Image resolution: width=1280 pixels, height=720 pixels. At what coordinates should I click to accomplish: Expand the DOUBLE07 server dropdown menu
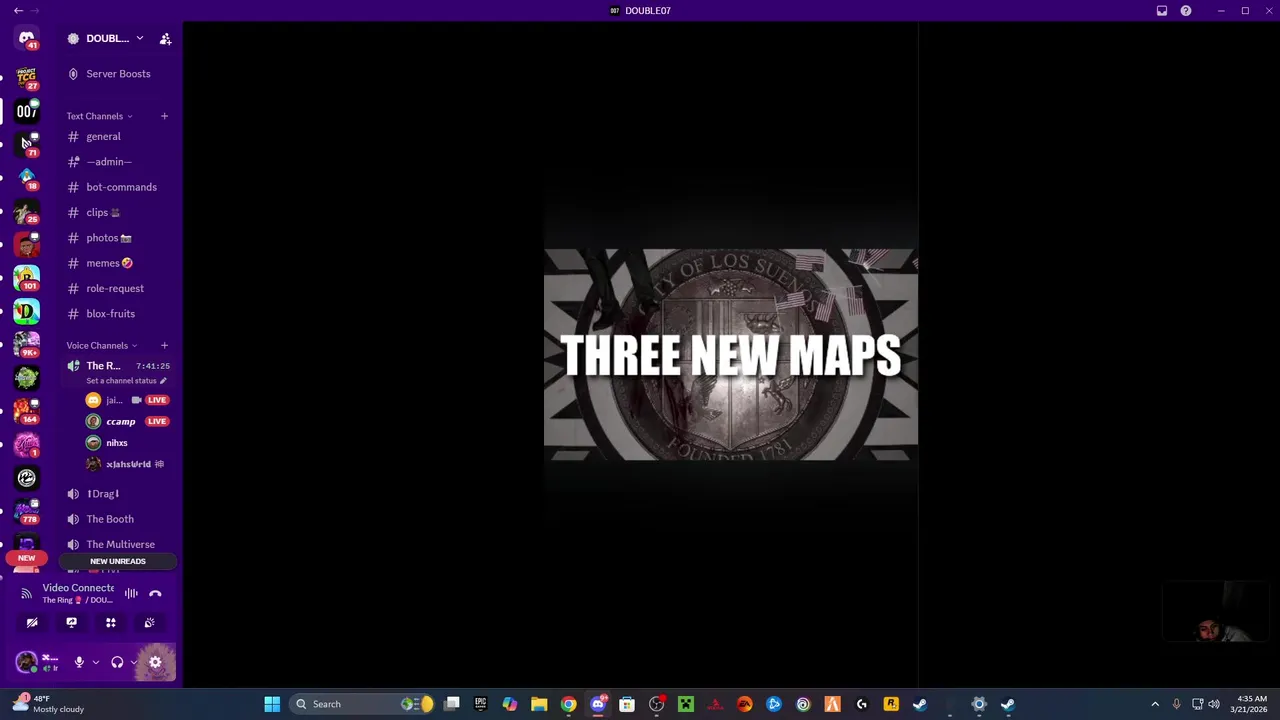pyautogui.click(x=139, y=39)
